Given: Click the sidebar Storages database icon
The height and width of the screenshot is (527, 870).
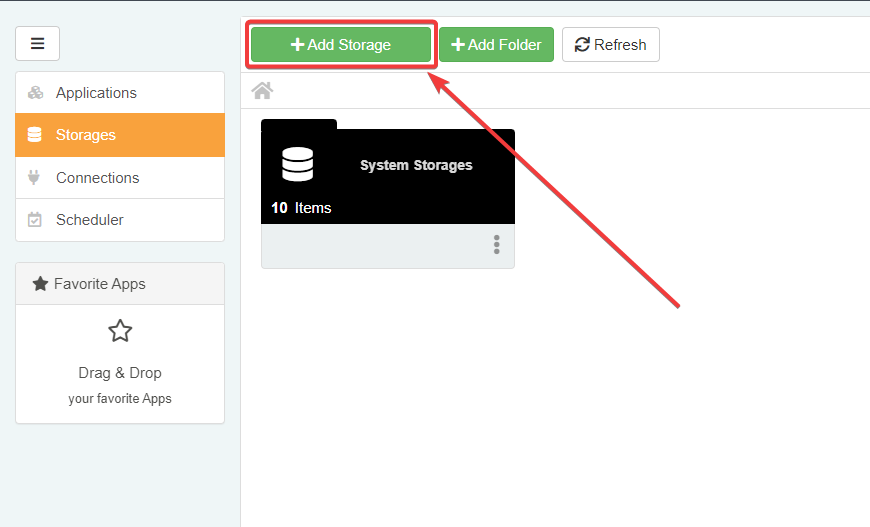Looking at the screenshot, I should (35, 135).
